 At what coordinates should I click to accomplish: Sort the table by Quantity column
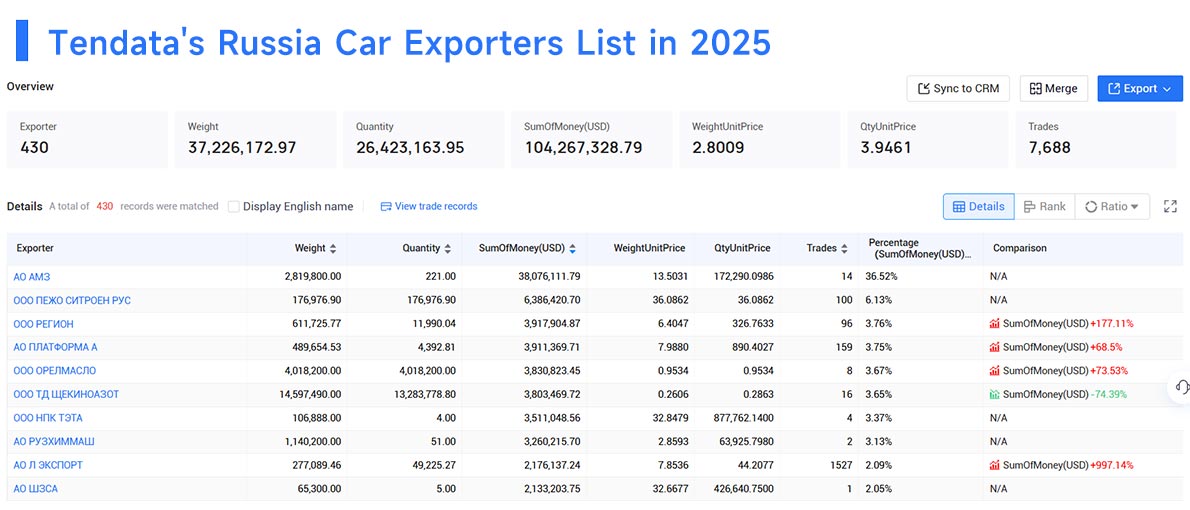[x=448, y=248]
